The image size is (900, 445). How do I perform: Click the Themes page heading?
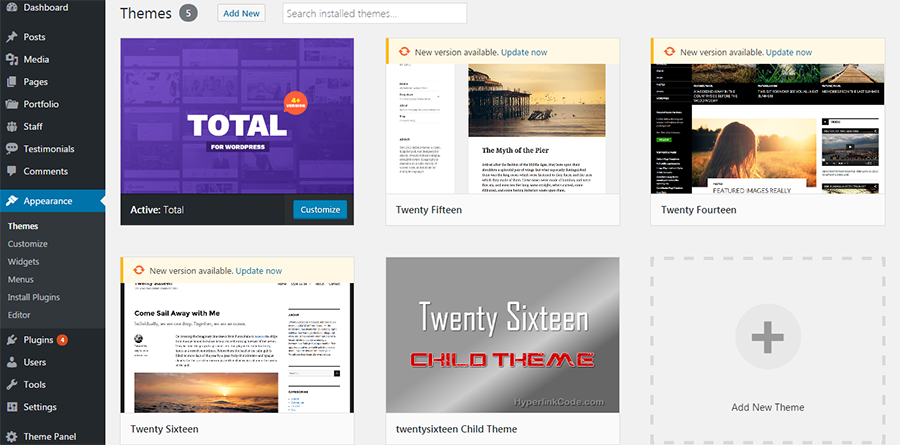[146, 13]
